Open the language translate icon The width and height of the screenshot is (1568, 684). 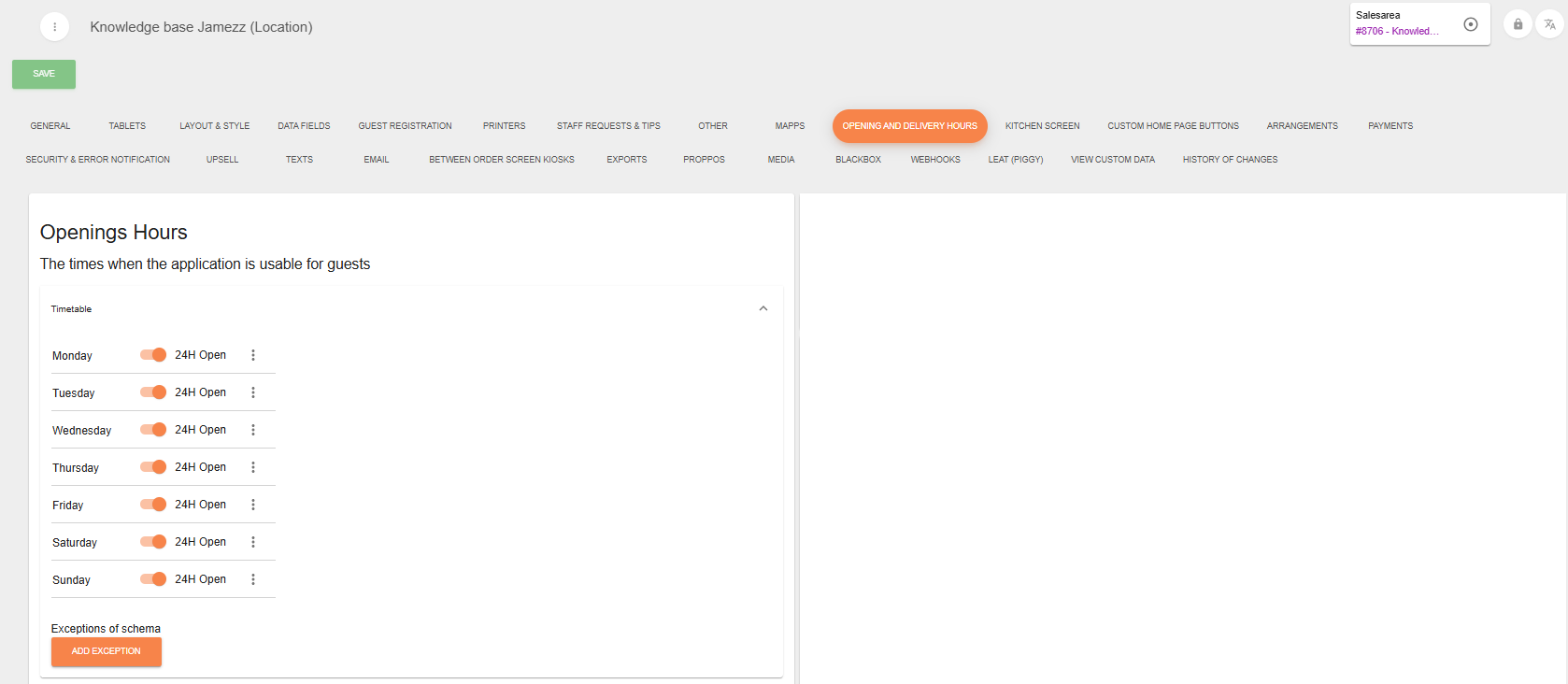tap(1549, 24)
